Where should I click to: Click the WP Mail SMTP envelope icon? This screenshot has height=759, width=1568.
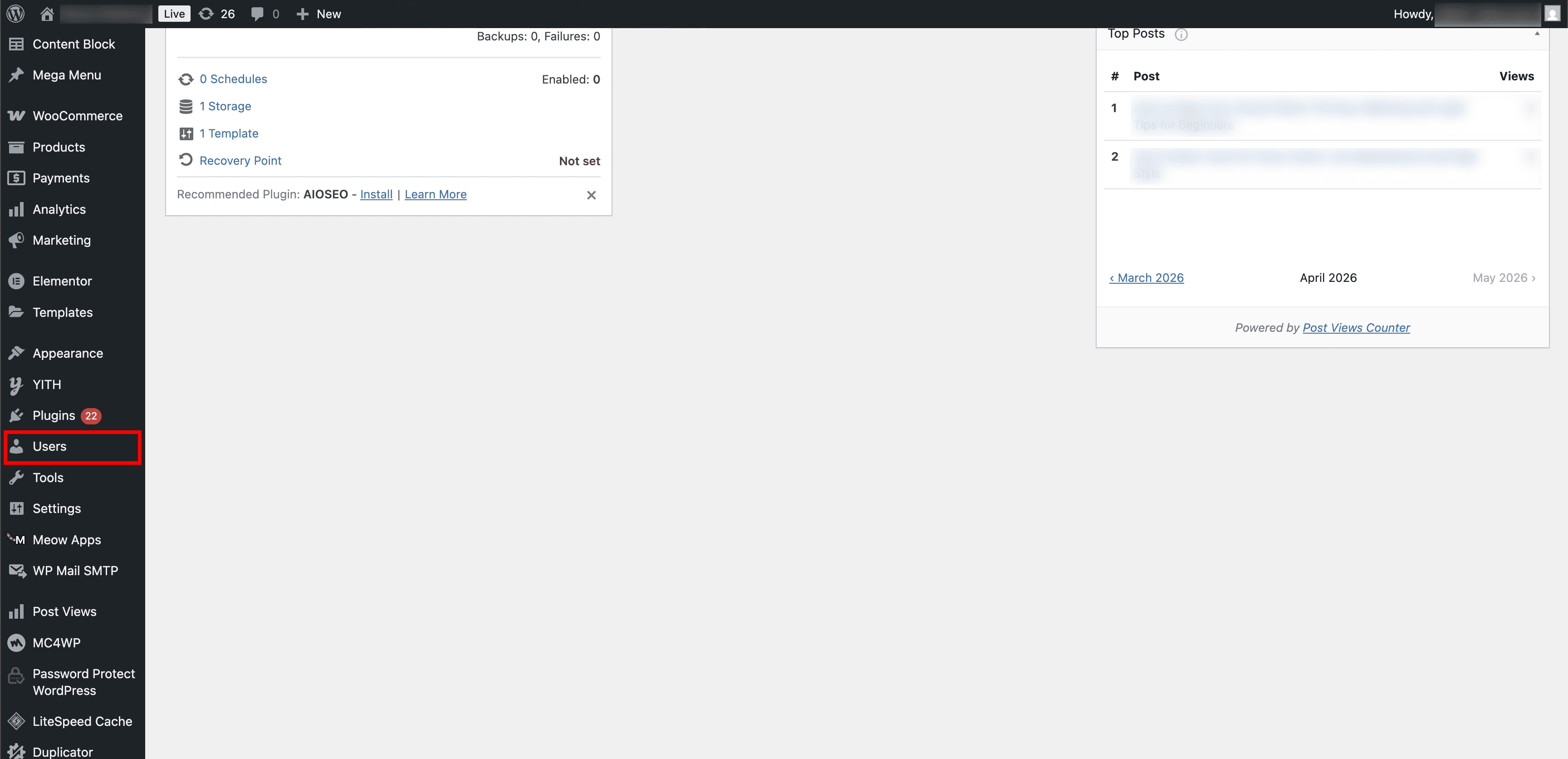tap(16, 570)
